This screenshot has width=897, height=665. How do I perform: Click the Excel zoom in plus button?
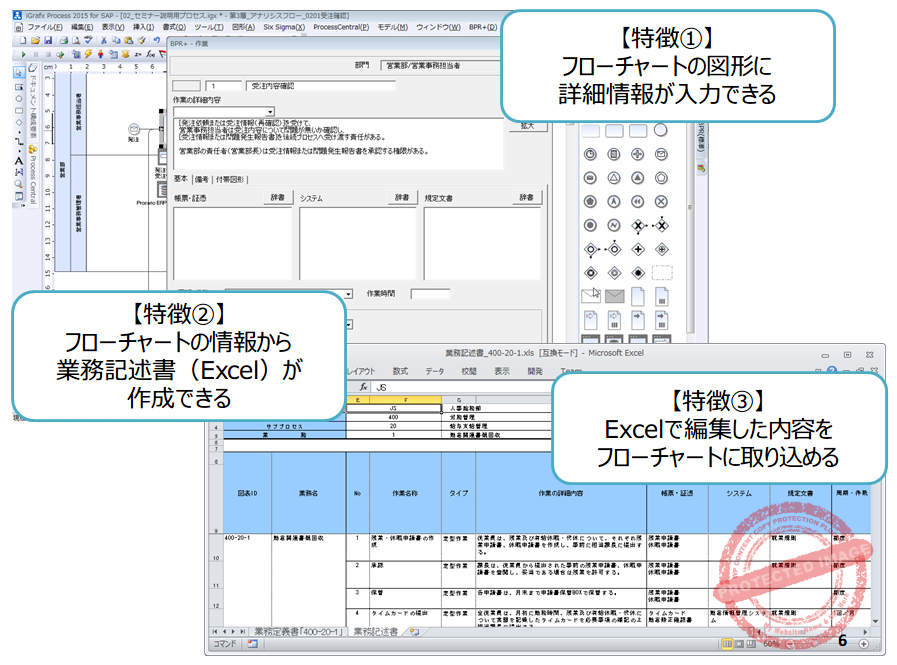click(x=863, y=642)
